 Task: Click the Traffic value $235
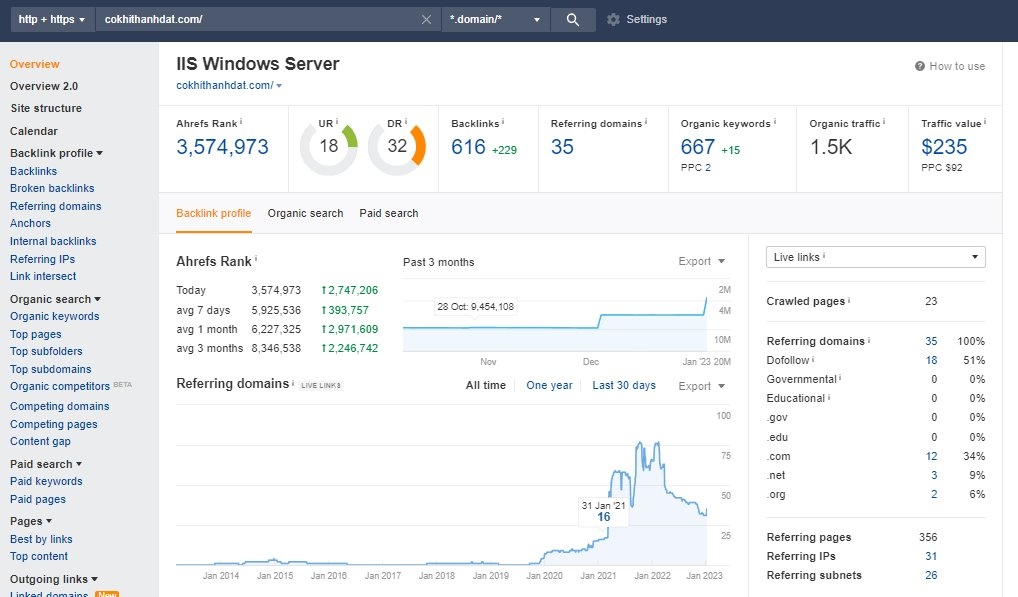click(944, 147)
